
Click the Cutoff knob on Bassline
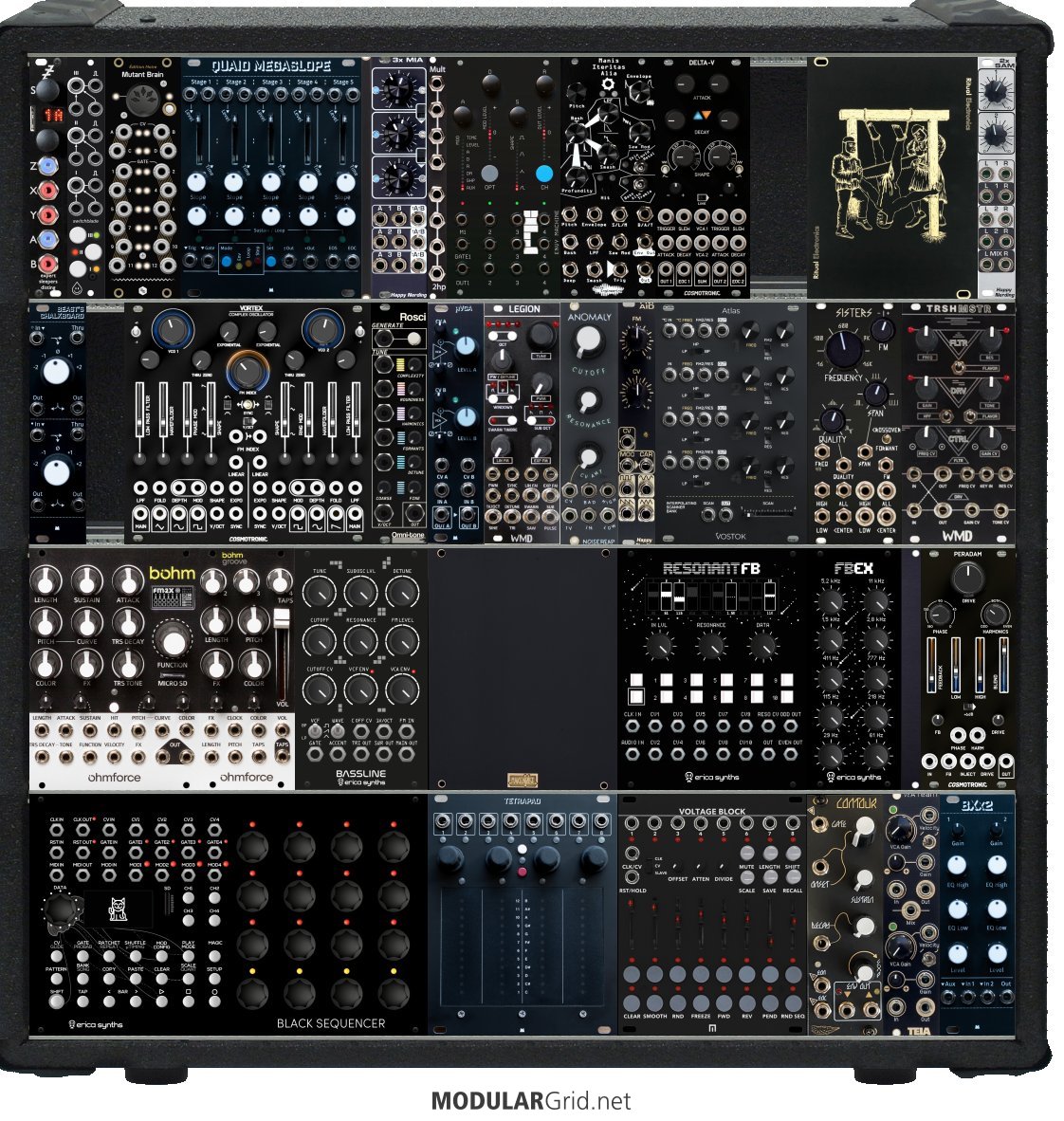(319, 640)
